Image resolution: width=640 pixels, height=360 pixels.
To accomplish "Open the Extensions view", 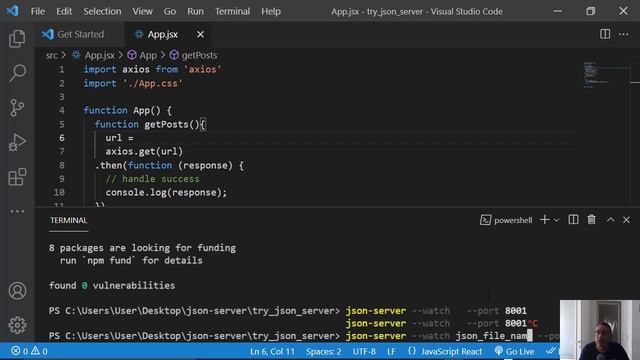I will tap(17, 177).
